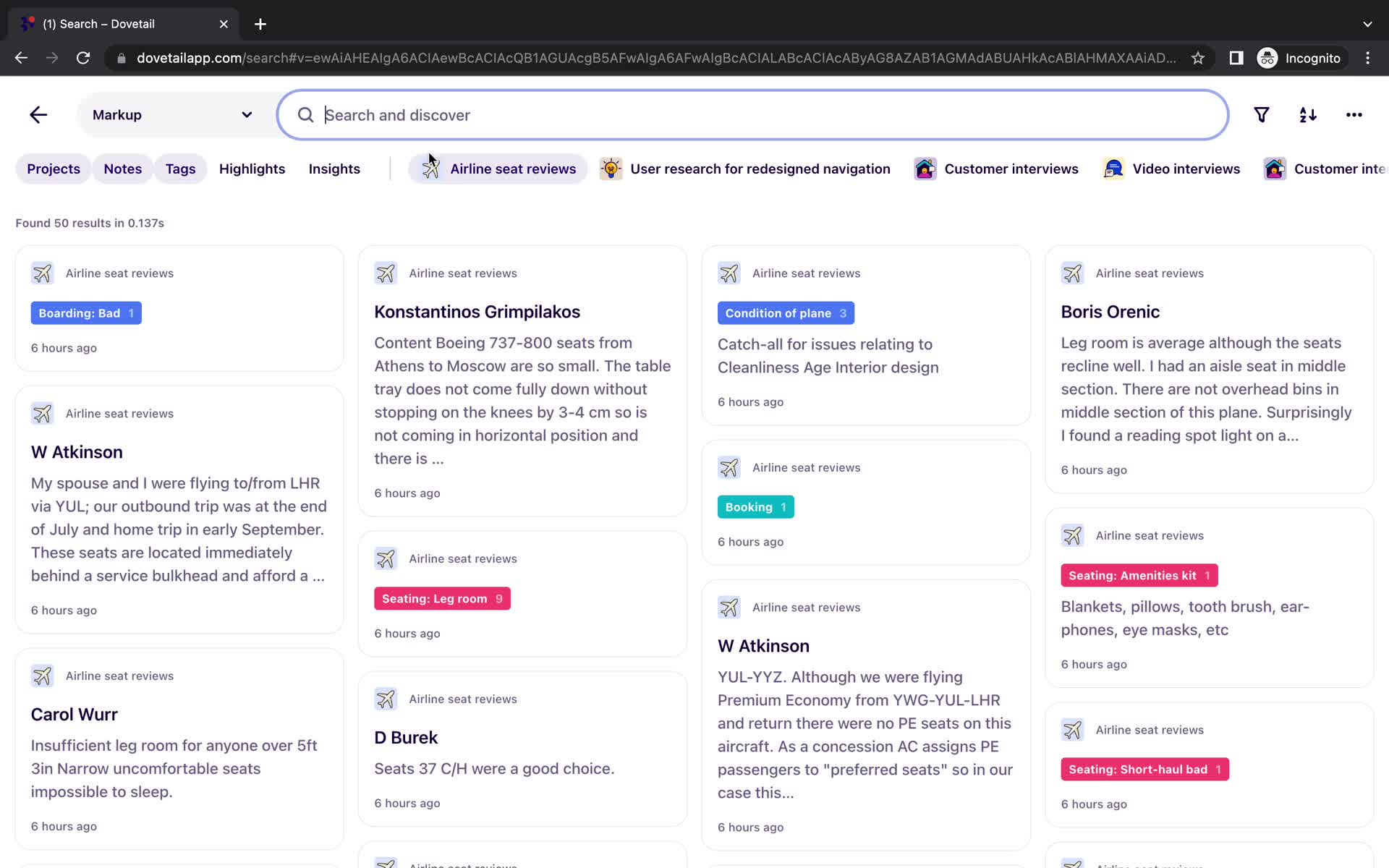This screenshot has width=1389, height=868.
Task: Expand the last visible Customer inte tab
Action: tap(1330, 169)
